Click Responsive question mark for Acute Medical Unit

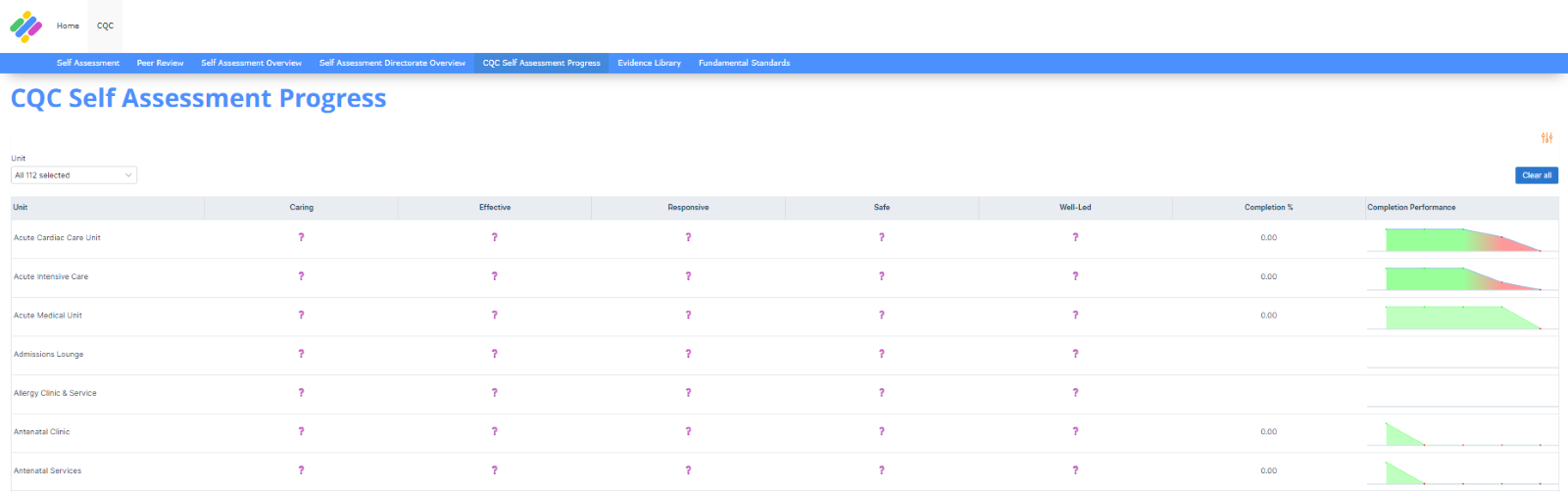click(x=688, y=315)
